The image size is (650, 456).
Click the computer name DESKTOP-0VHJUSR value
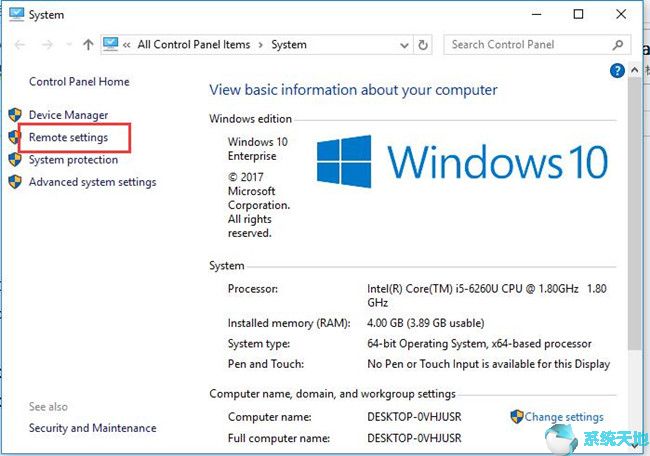(x=414, y=417)
